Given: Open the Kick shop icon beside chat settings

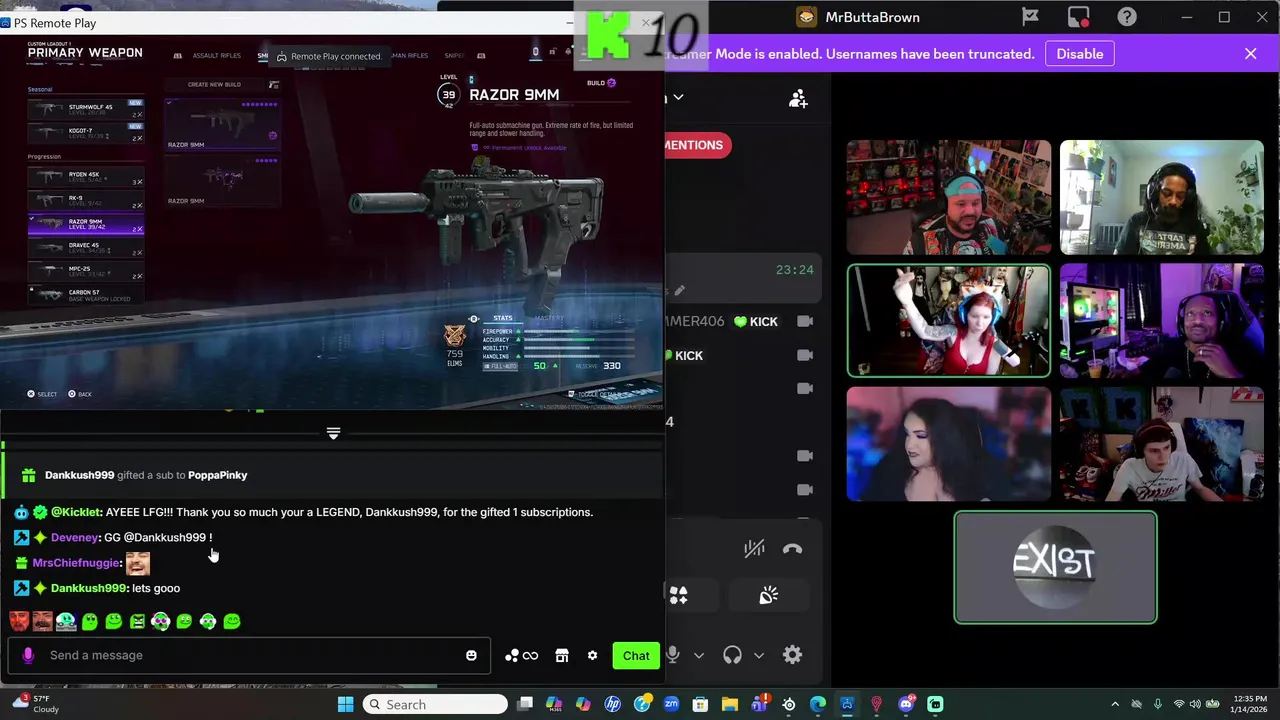Looking at the screenshot, I should [562, 655].
